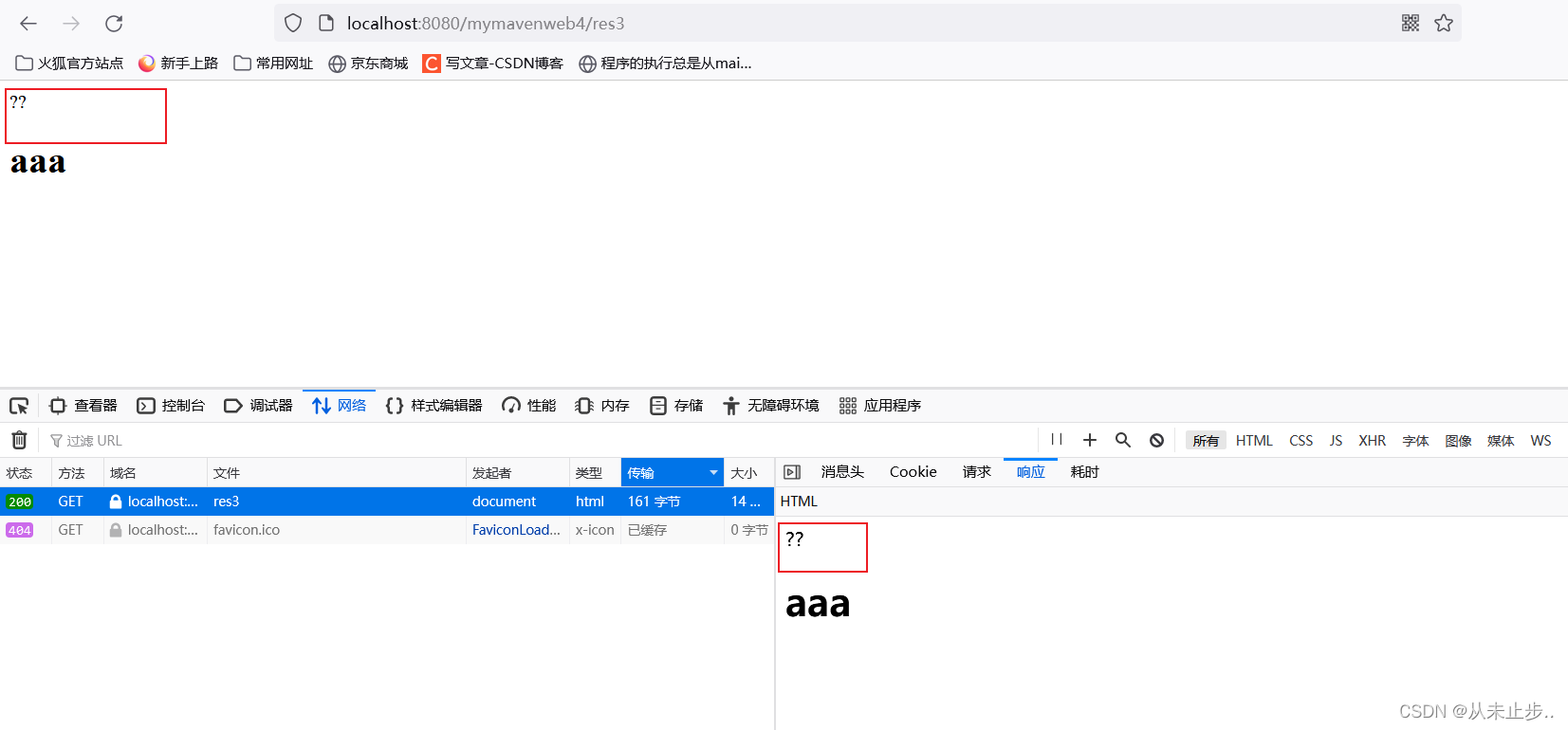Collapse the request details pane
The image size is (1568, 730).
point(792,472)
